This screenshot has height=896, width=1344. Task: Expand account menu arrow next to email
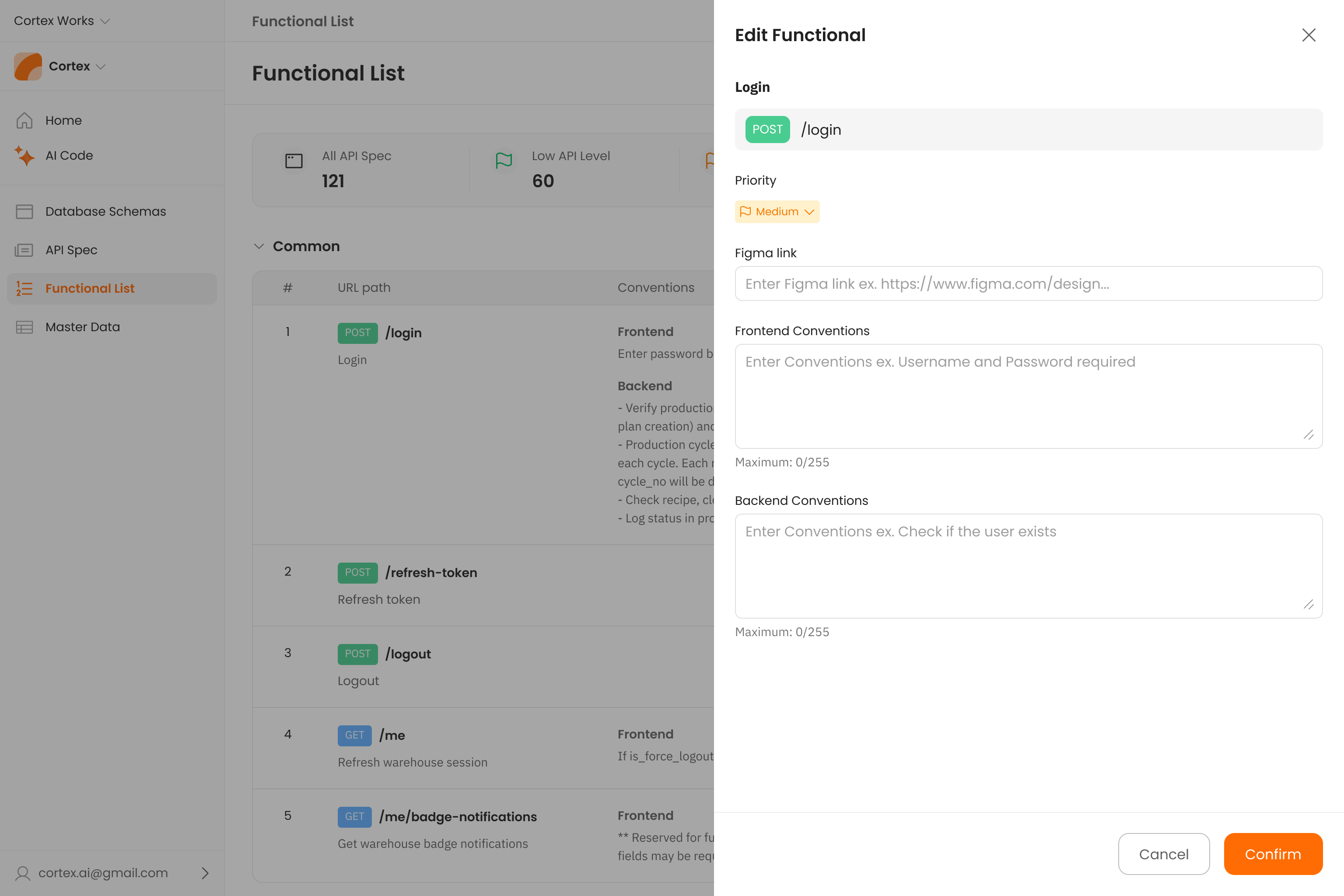[205, 873]
